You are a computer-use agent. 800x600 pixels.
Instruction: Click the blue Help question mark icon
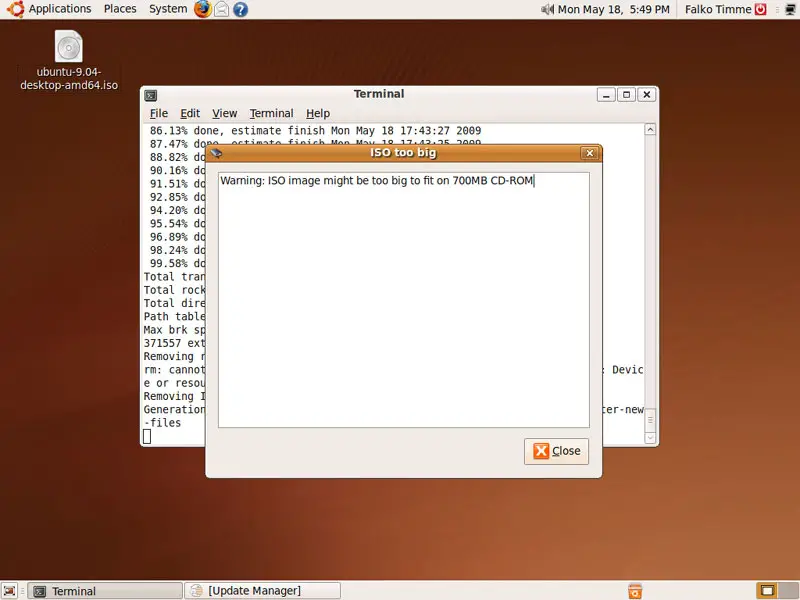[241, 9]
